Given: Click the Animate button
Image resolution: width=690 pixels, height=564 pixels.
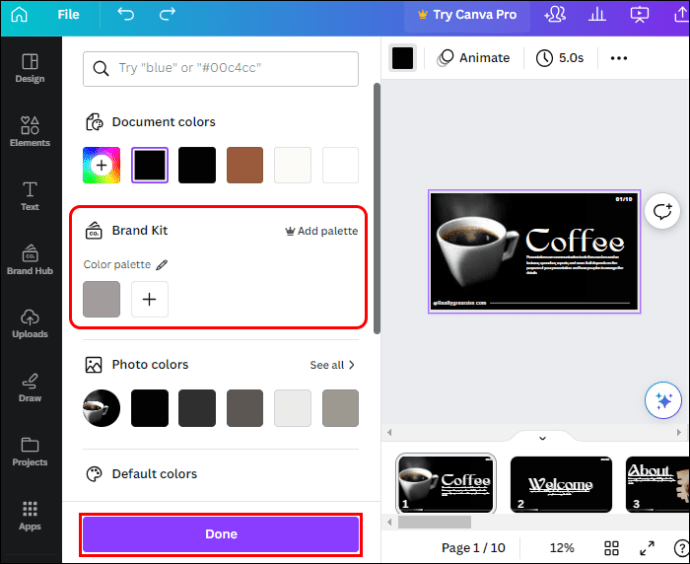Looking at the screenshot, I should 473,58.
